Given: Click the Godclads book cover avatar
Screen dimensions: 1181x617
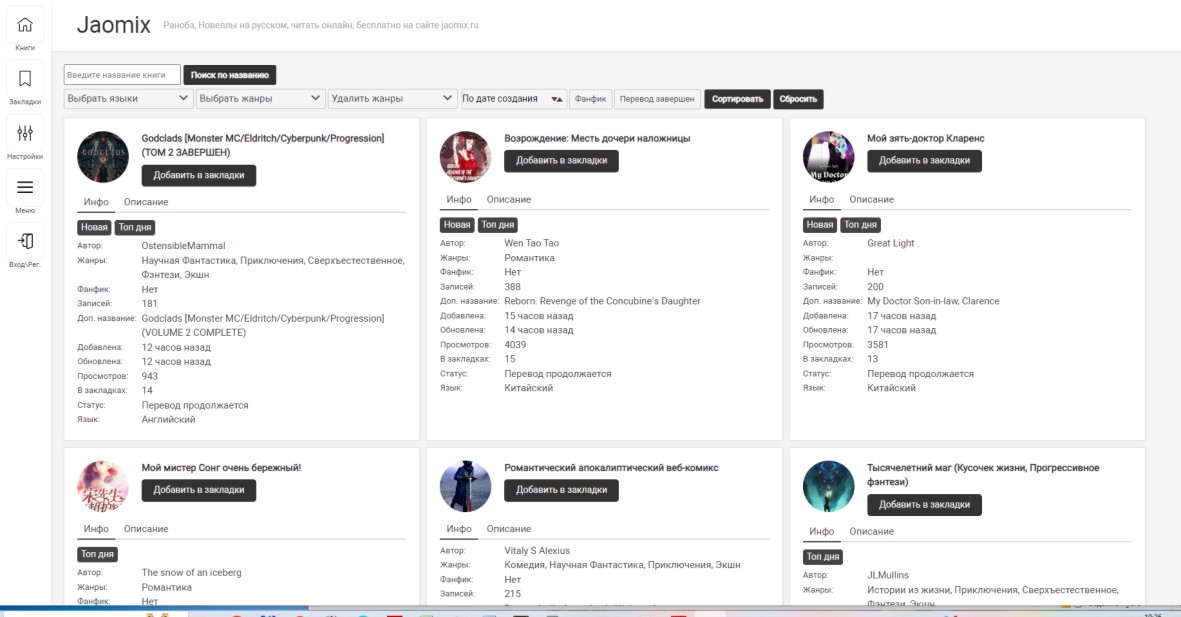Looking at the screenshot, I should pos(103,157).
